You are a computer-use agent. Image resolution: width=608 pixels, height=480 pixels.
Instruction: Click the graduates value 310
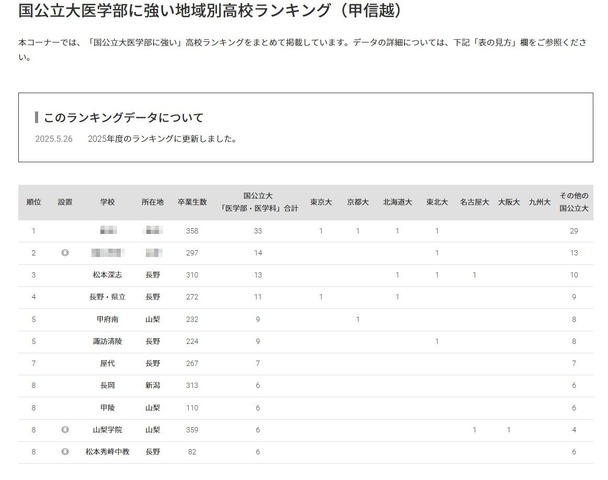[192, 275]
